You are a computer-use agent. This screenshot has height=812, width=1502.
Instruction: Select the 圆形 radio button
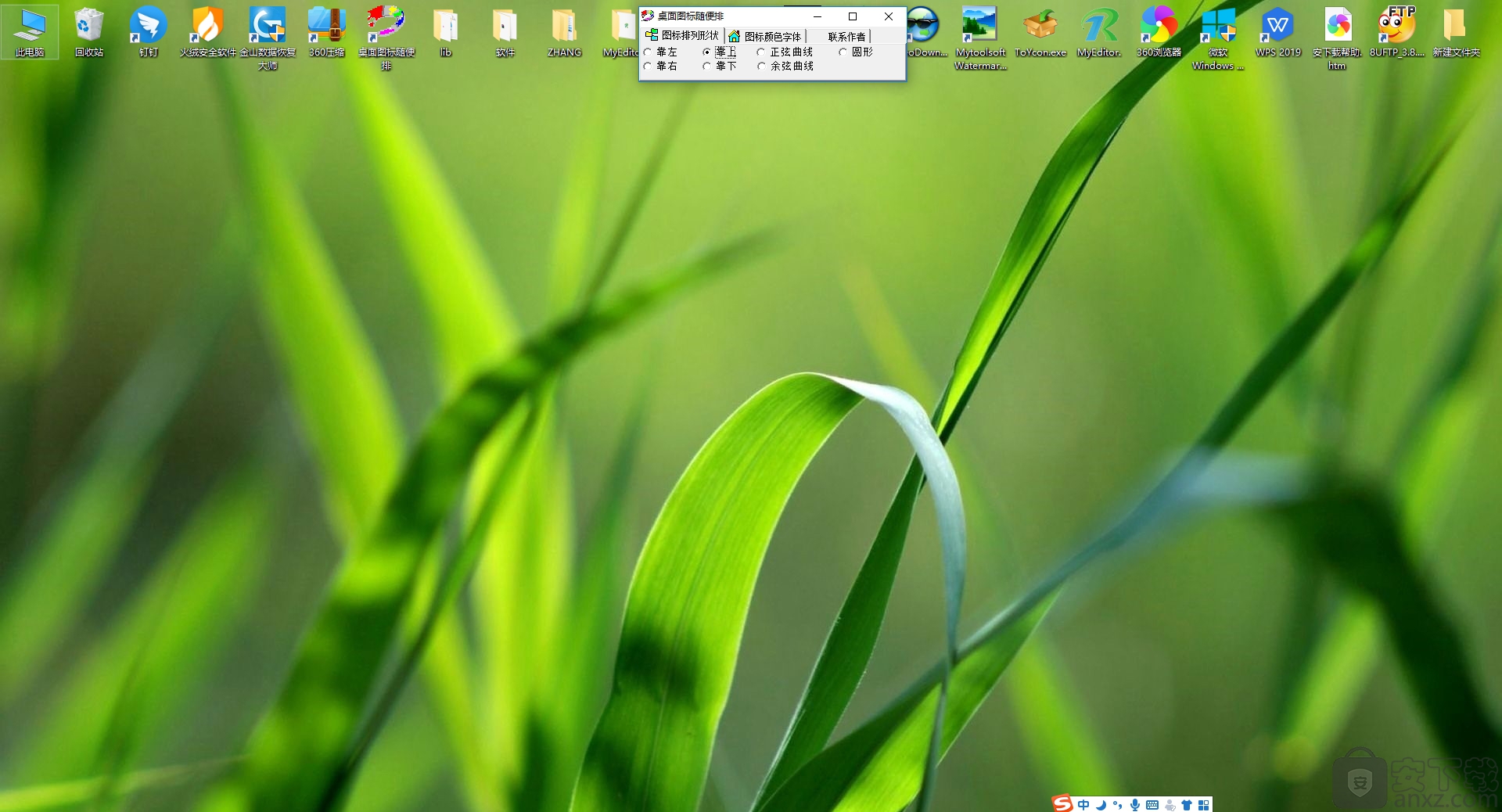(x=843, y=52)
